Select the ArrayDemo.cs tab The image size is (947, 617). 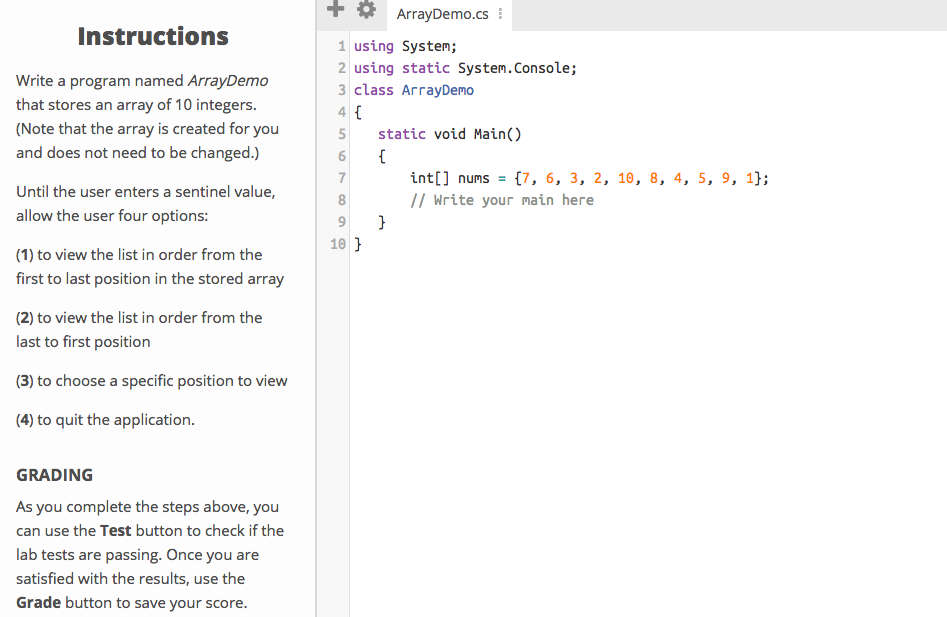click(441, 14)
